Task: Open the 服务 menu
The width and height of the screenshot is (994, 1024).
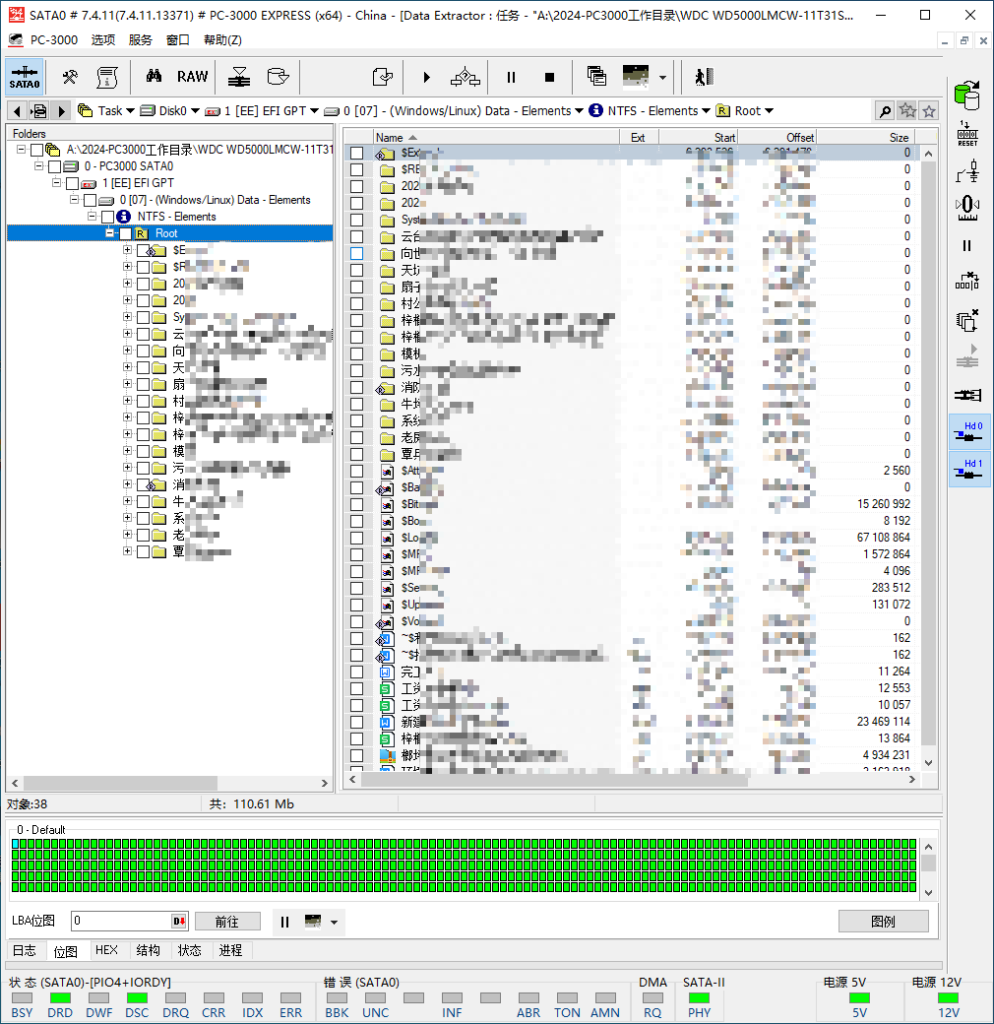Action: pyautogui.click(x=140, y=40)
